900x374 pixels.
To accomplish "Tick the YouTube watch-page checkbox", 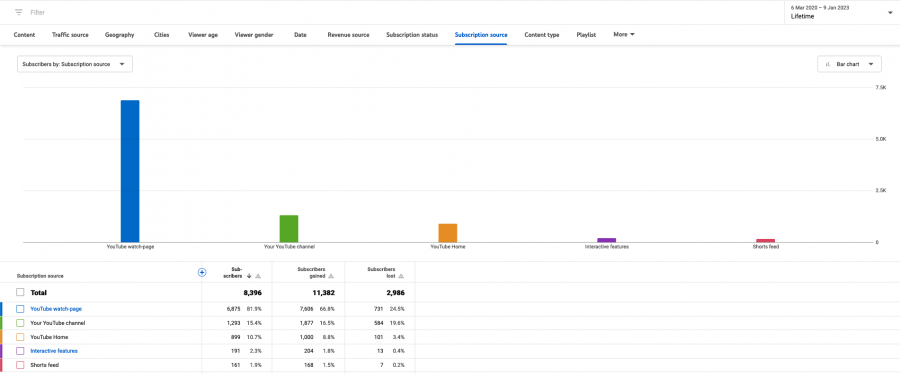I will pyautogui.click(x=20, y=309).
